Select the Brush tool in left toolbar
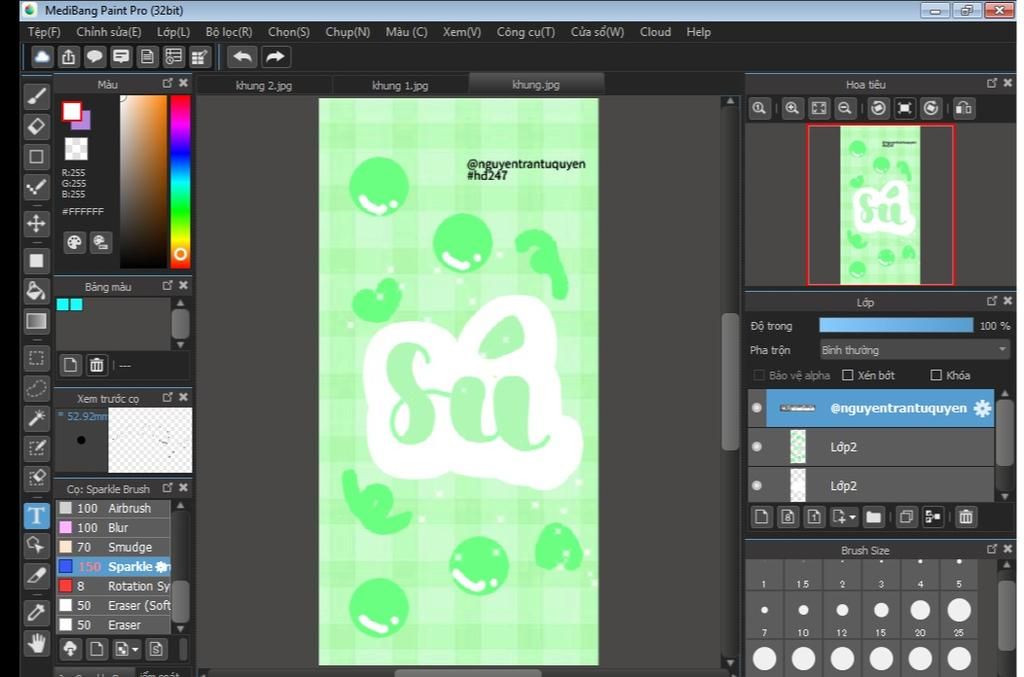 click(37, 96)
